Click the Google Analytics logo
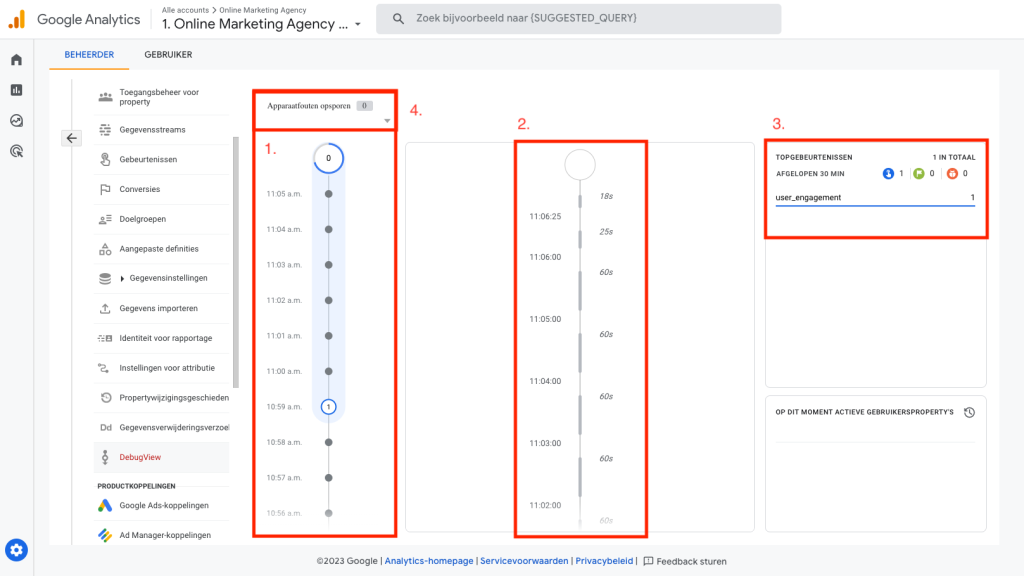1024x576 pixels. tap(17, 19)
